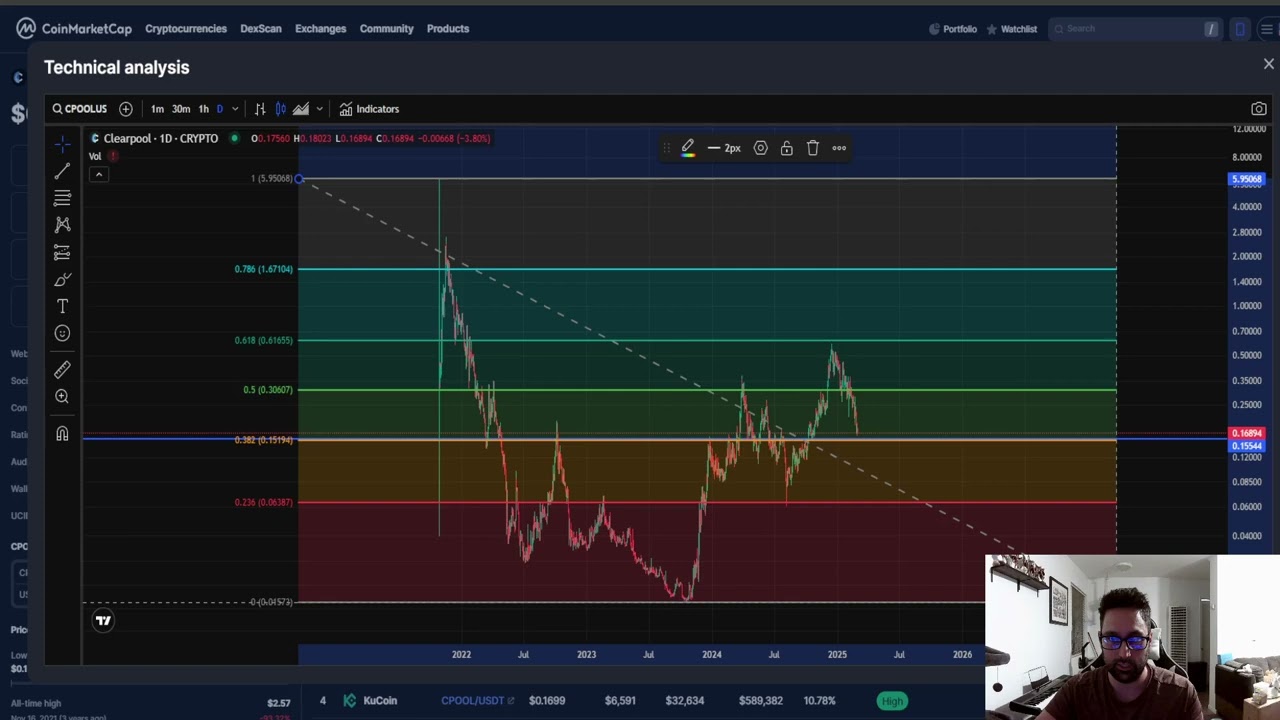Close the Technical analysis panel
1280x720 pixels.
click(1269, 64)
